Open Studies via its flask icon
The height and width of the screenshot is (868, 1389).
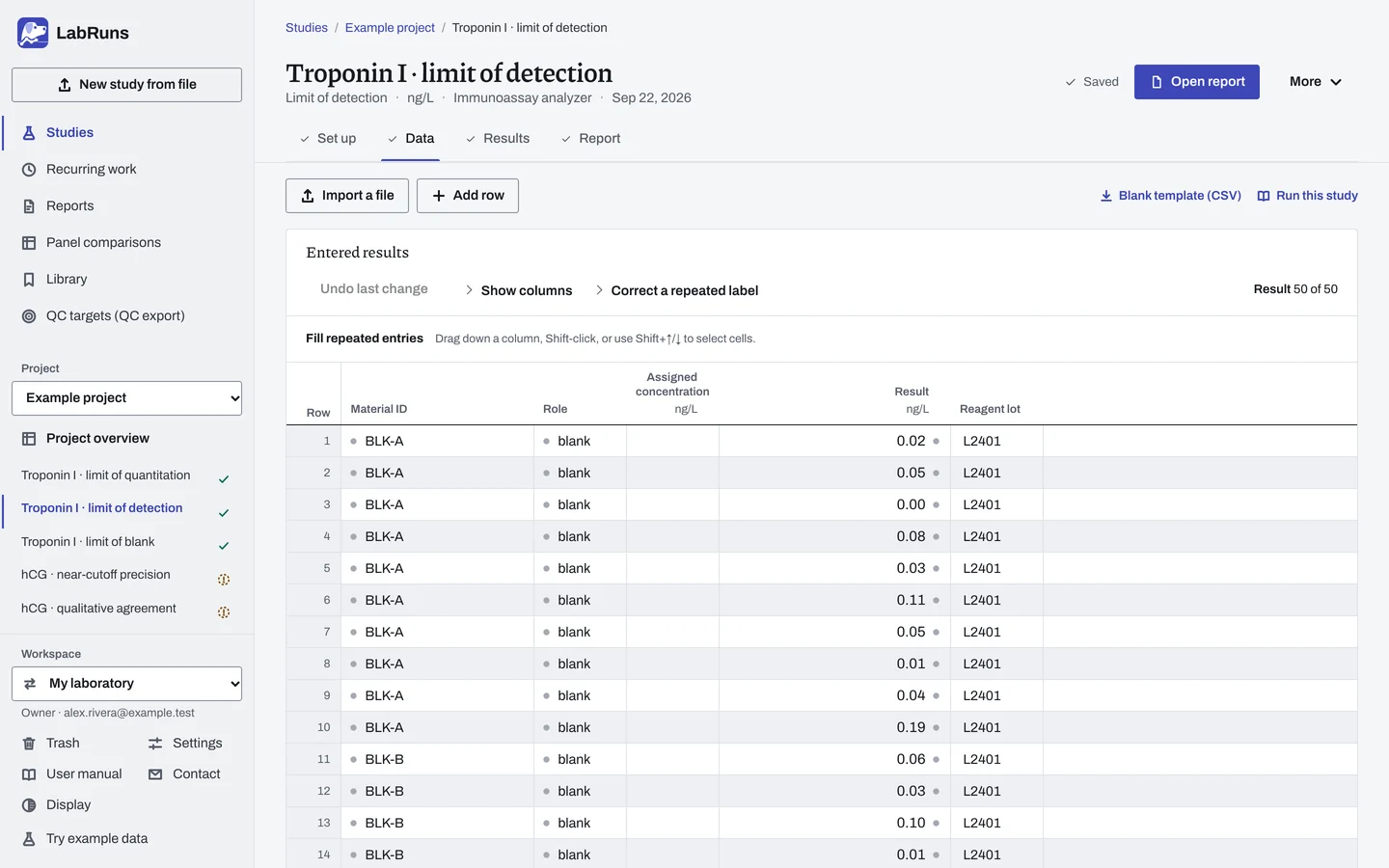click(x=29, y=133)
